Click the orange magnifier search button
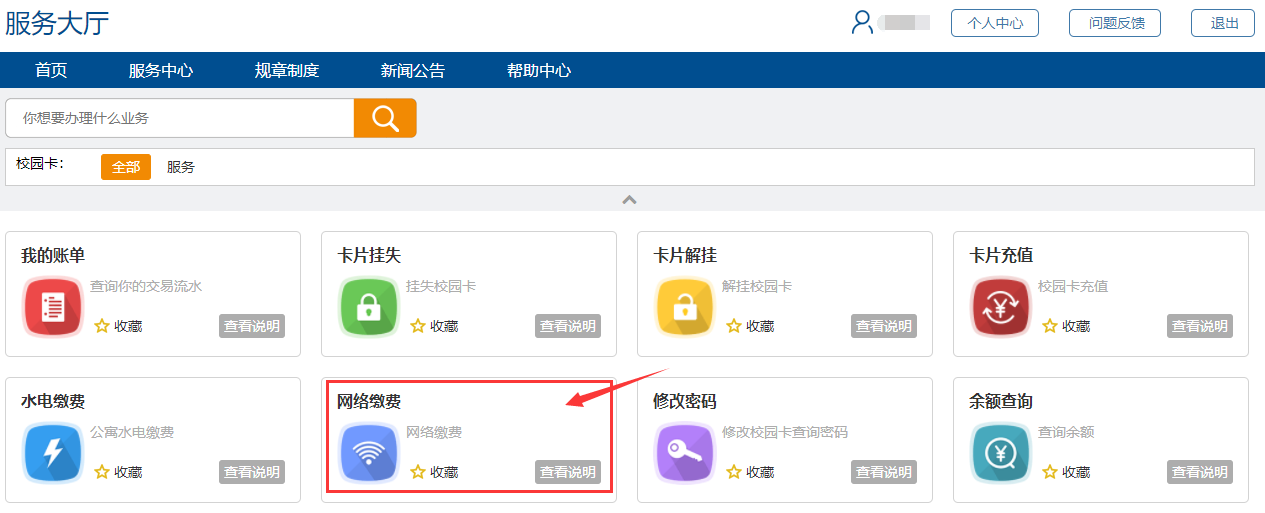1265x513 pixels. [385, 118]
